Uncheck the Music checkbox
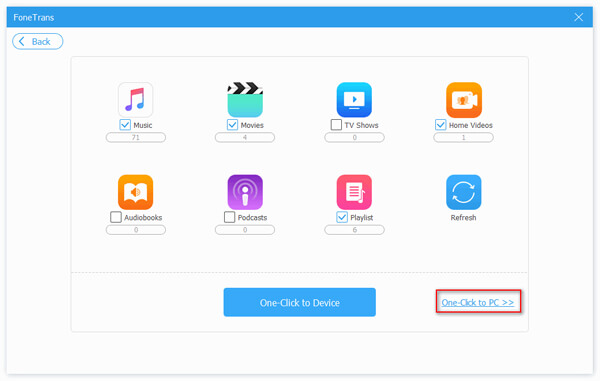 tap(125, 125)
